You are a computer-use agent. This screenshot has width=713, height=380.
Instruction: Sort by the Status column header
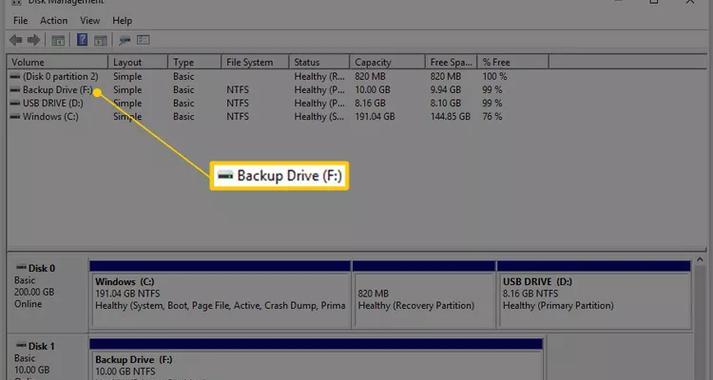click(319, 62)
